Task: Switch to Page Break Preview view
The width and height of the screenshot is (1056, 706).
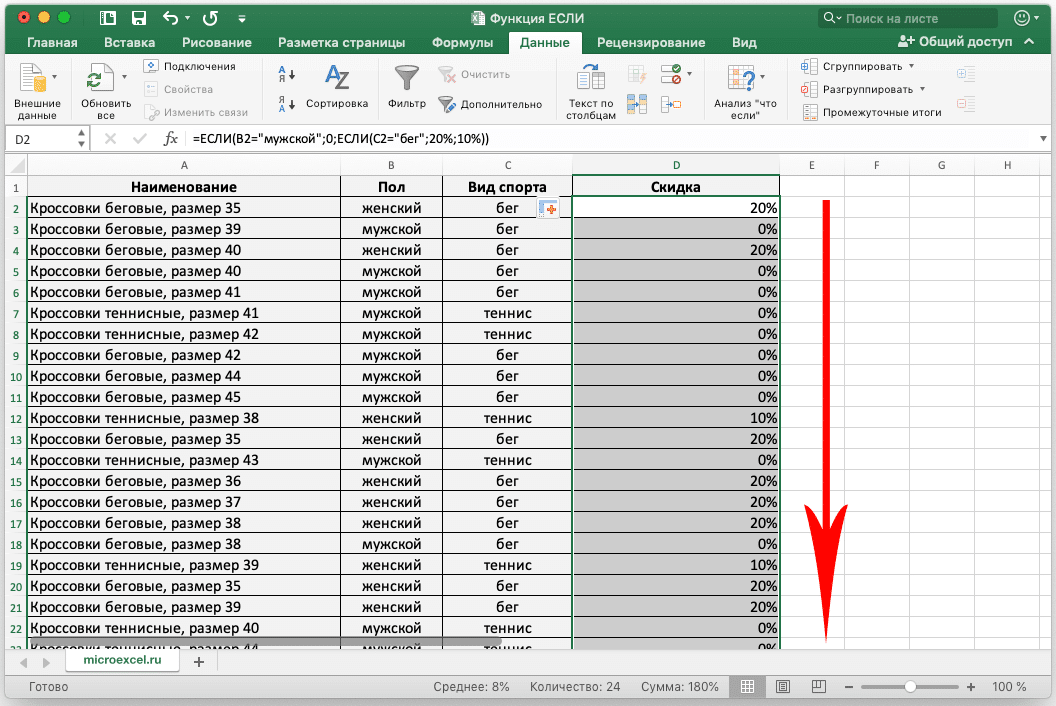Action: (x=819, y=687)
